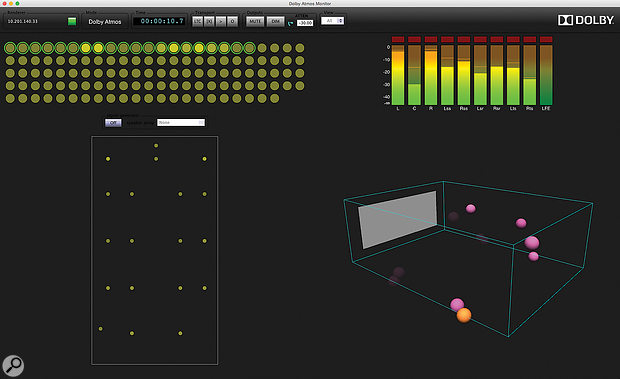Clear the Lss channel clip indicator

(447, 39)
